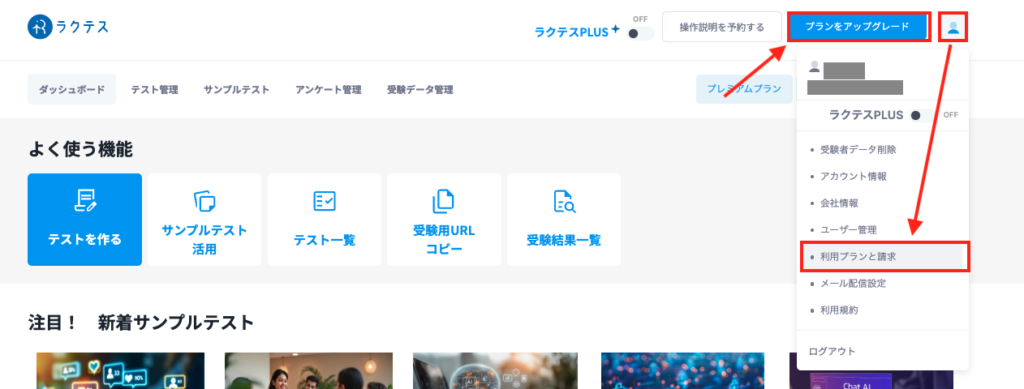Toggle the ラクテスPLUS switch in header
The image size is (1024, 389).
pos(640,33)
